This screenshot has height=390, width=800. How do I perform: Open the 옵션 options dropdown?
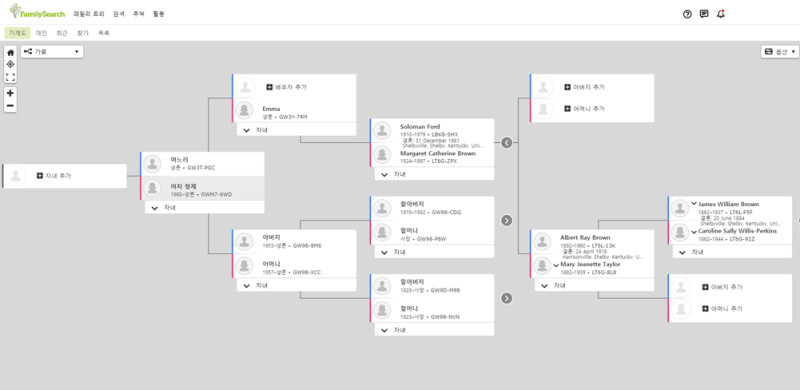point(780,52)
